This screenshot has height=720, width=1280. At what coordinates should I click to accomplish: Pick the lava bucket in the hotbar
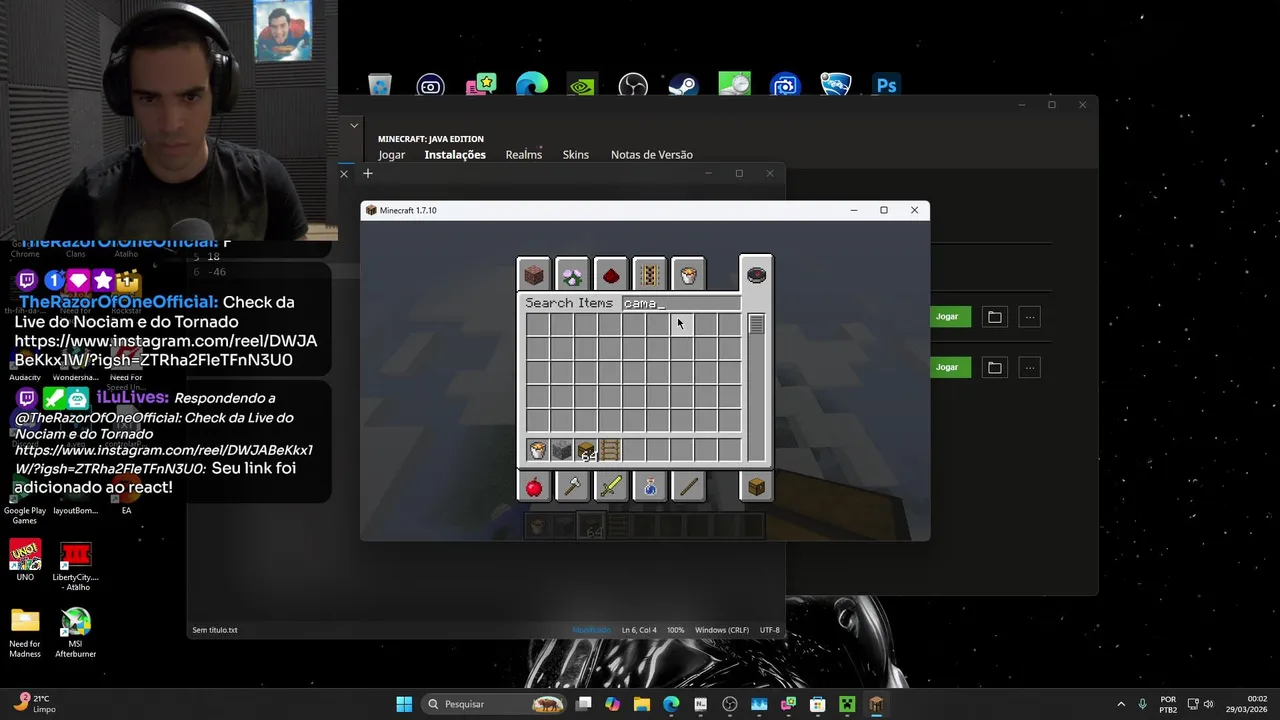[x=538, y=450]
